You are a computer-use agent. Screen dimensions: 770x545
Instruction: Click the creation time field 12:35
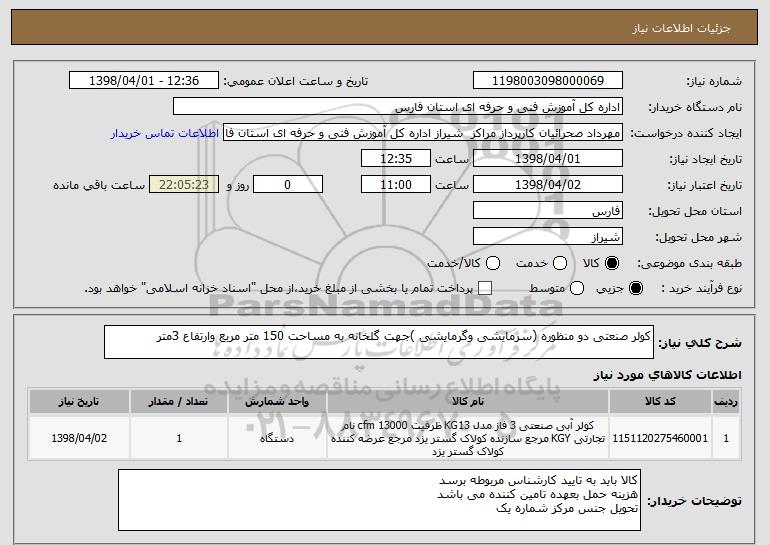tap(396, 159)
